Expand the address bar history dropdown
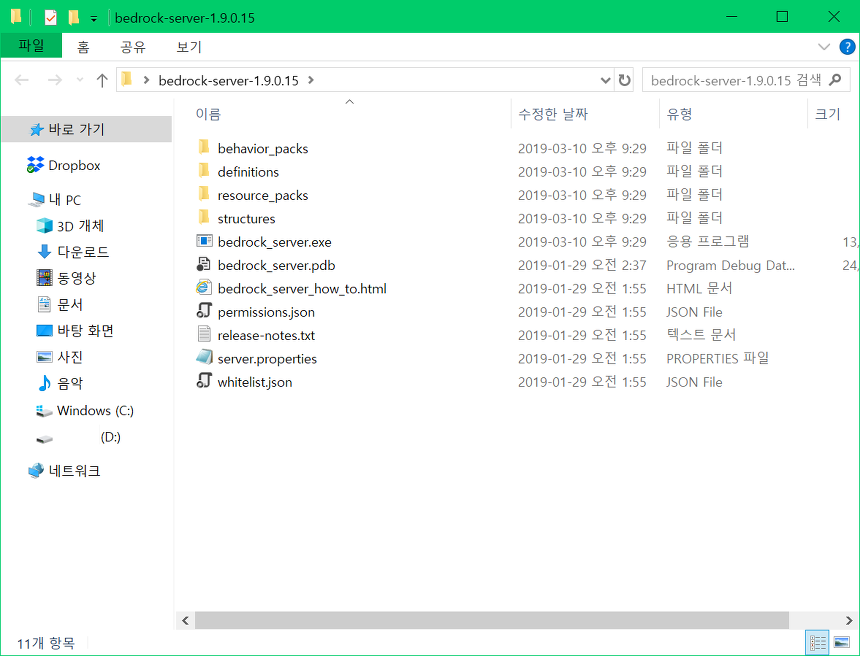The image size is (860, 656). point(606,80)
